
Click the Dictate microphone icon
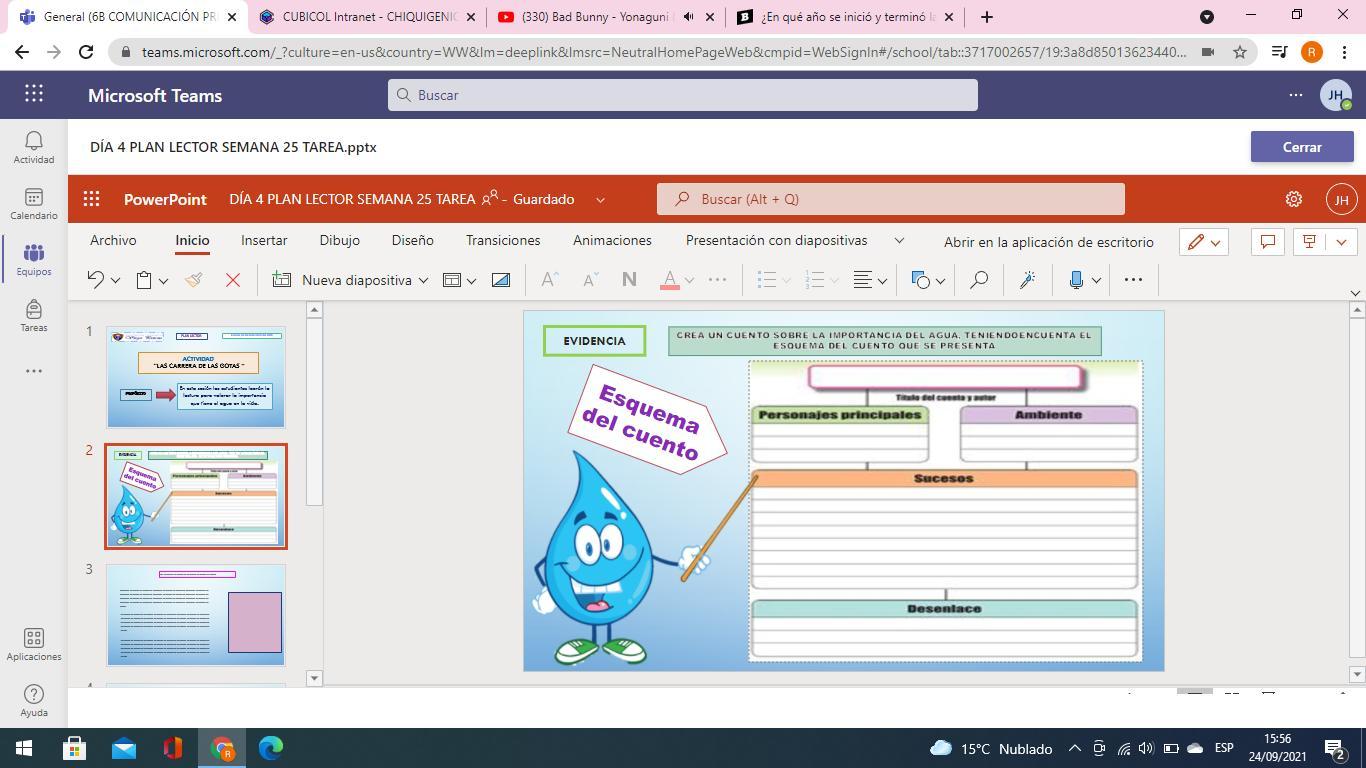[1076, 280]
